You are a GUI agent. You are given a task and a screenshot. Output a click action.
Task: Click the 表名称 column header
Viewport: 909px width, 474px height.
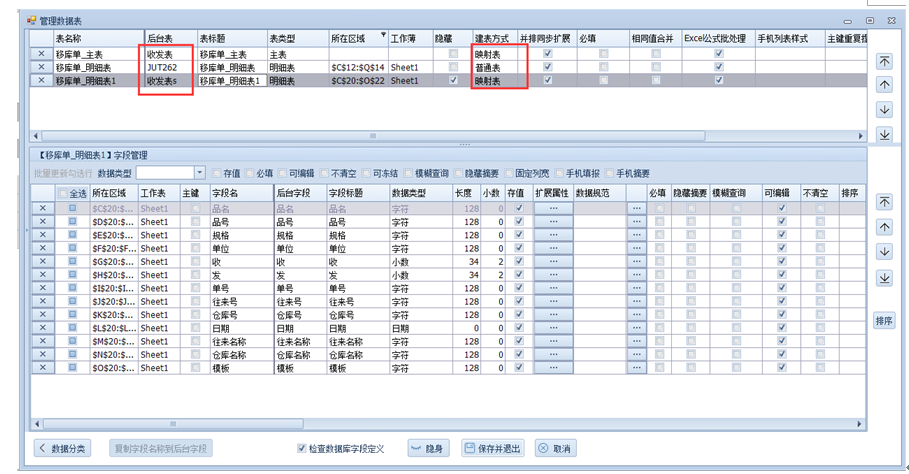point(97,38)
